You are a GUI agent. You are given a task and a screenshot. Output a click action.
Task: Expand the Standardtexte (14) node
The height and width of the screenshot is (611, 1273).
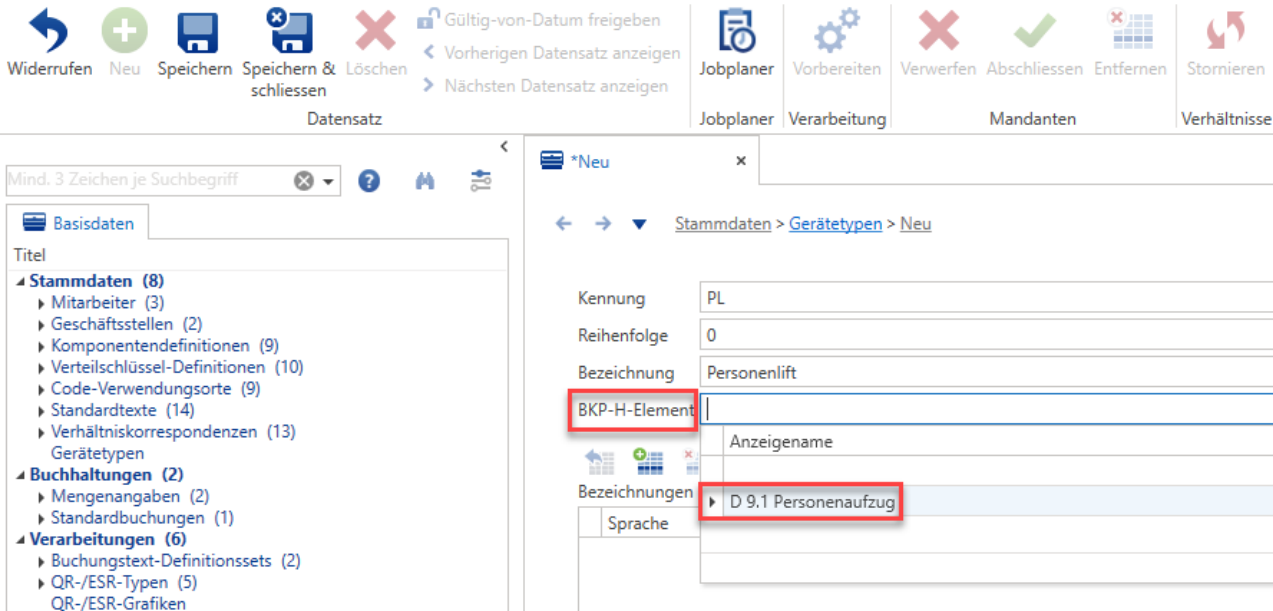42,411
